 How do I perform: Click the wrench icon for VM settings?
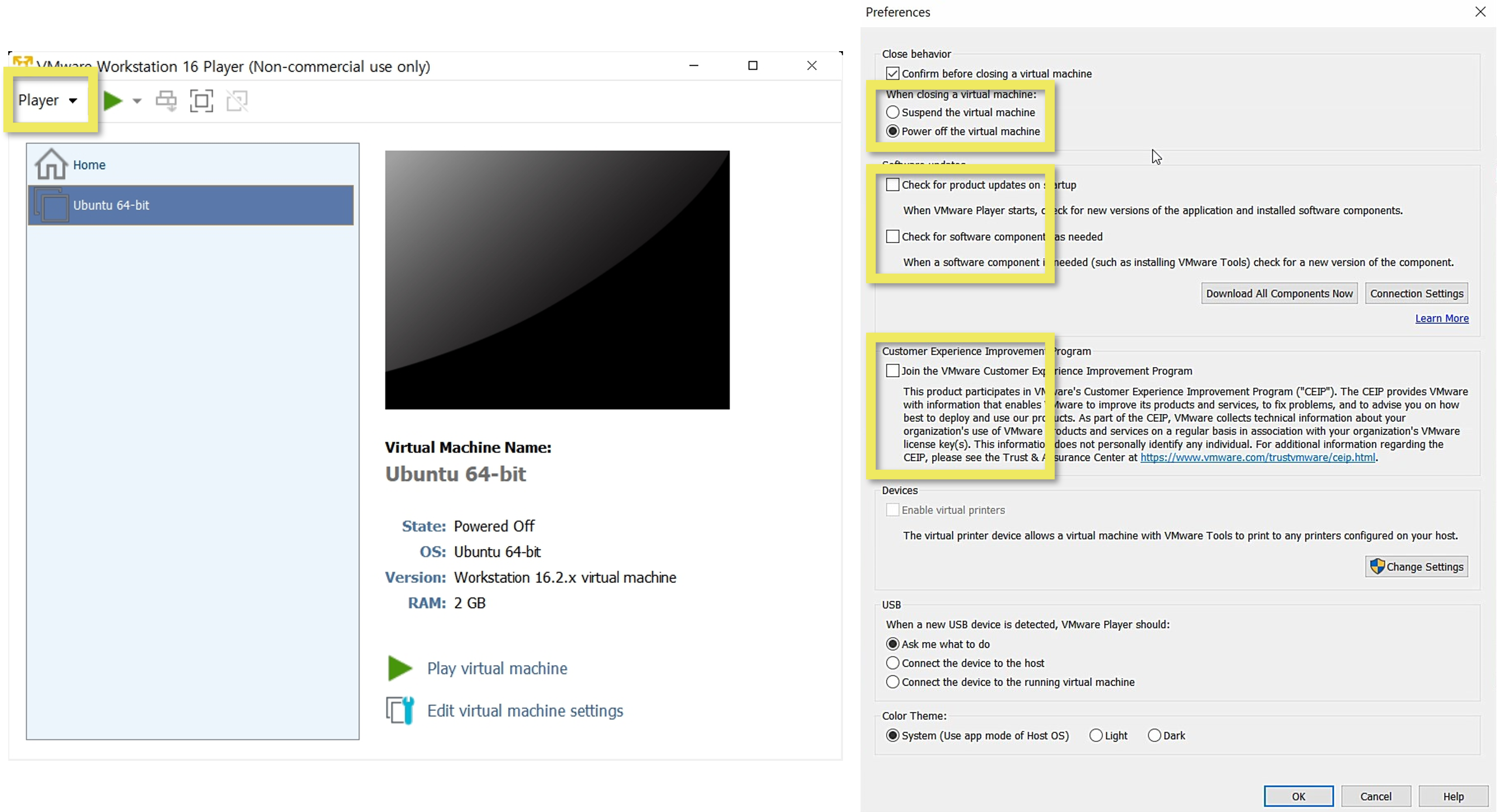[401, 710]
